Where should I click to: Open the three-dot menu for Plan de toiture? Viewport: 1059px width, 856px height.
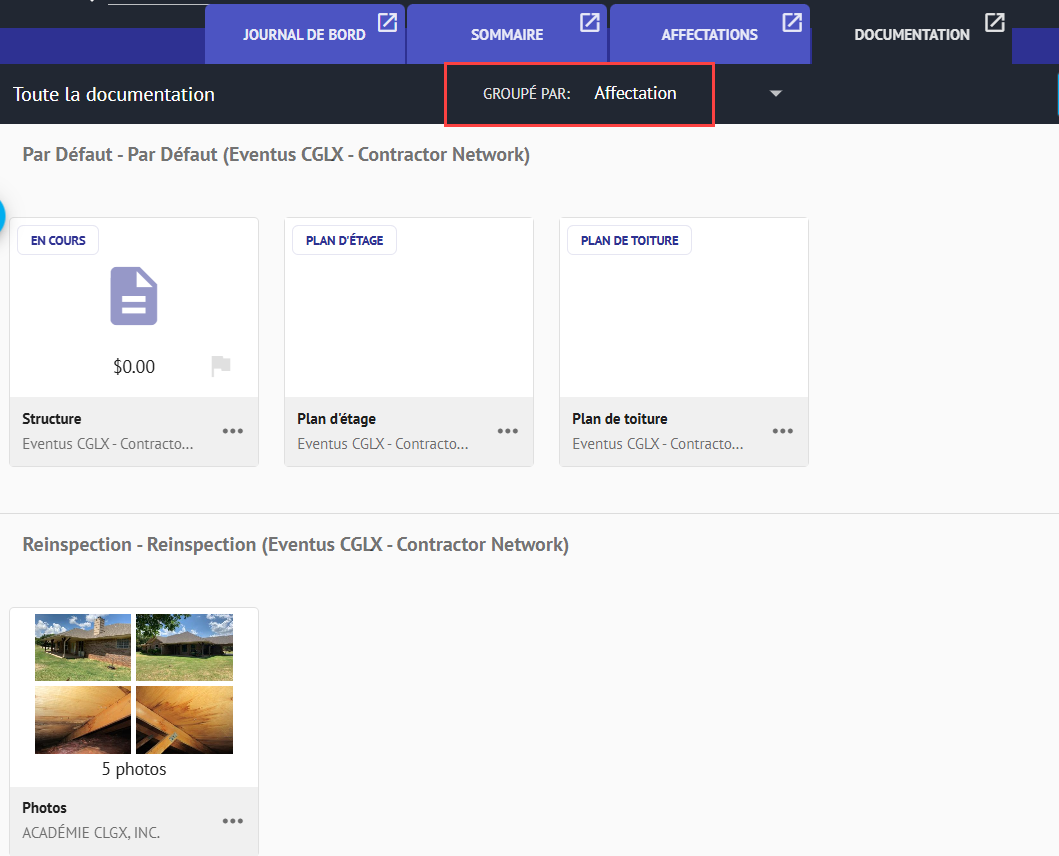pos(783,431)
